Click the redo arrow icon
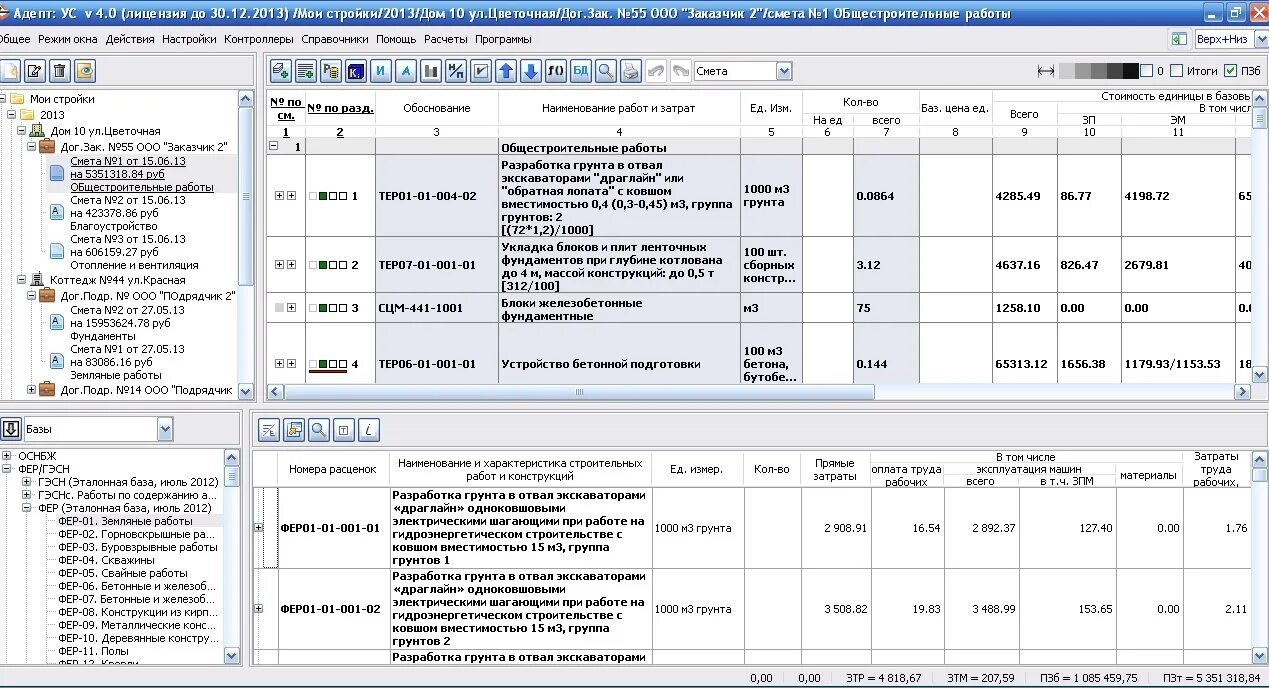This screenshot has width=1269, height=688. (681, 71)
